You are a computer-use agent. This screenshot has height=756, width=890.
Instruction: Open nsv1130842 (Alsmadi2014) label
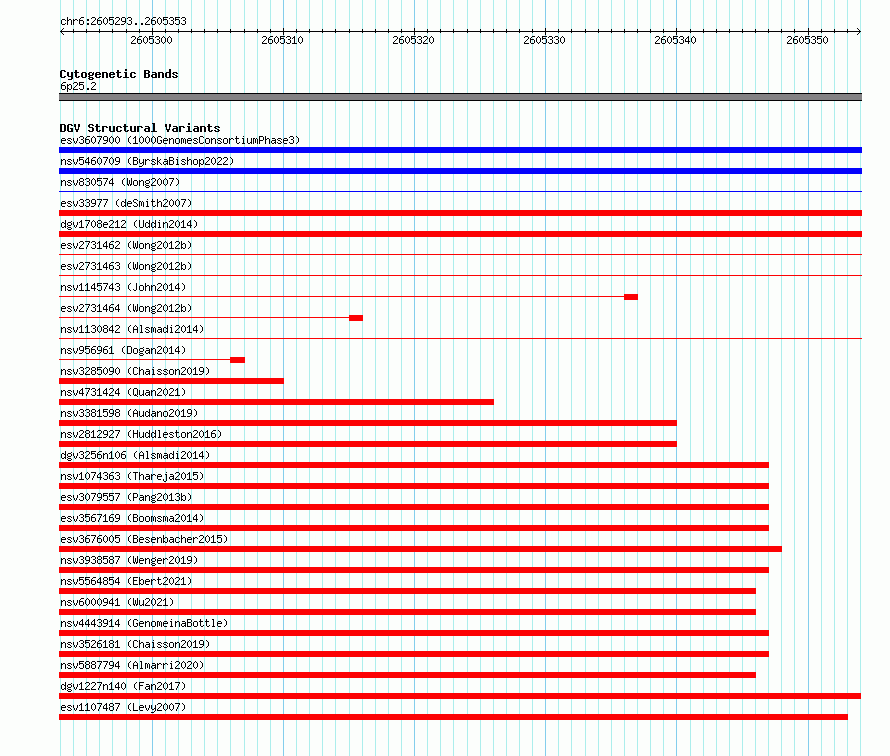pyautogui.click(x=132, y=329)
